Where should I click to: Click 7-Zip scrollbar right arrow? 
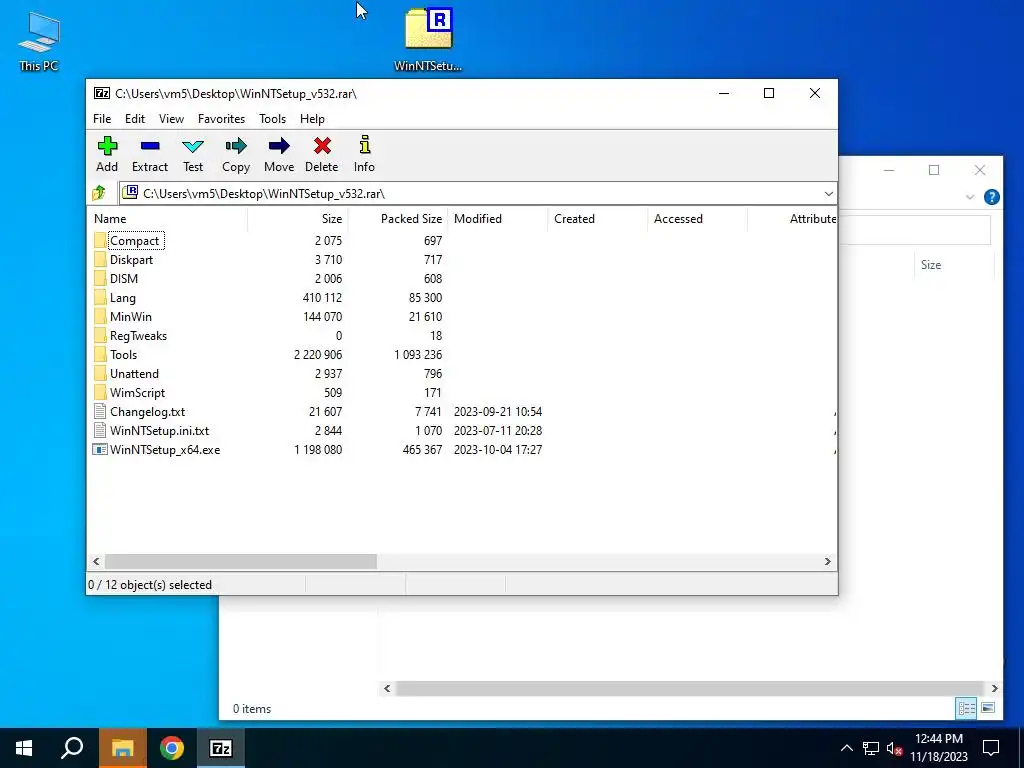coord(827,561)
